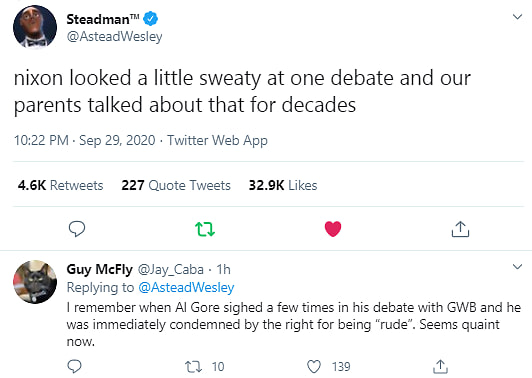
Task: Share Guy McFly's reply
Action: (440, 366)
